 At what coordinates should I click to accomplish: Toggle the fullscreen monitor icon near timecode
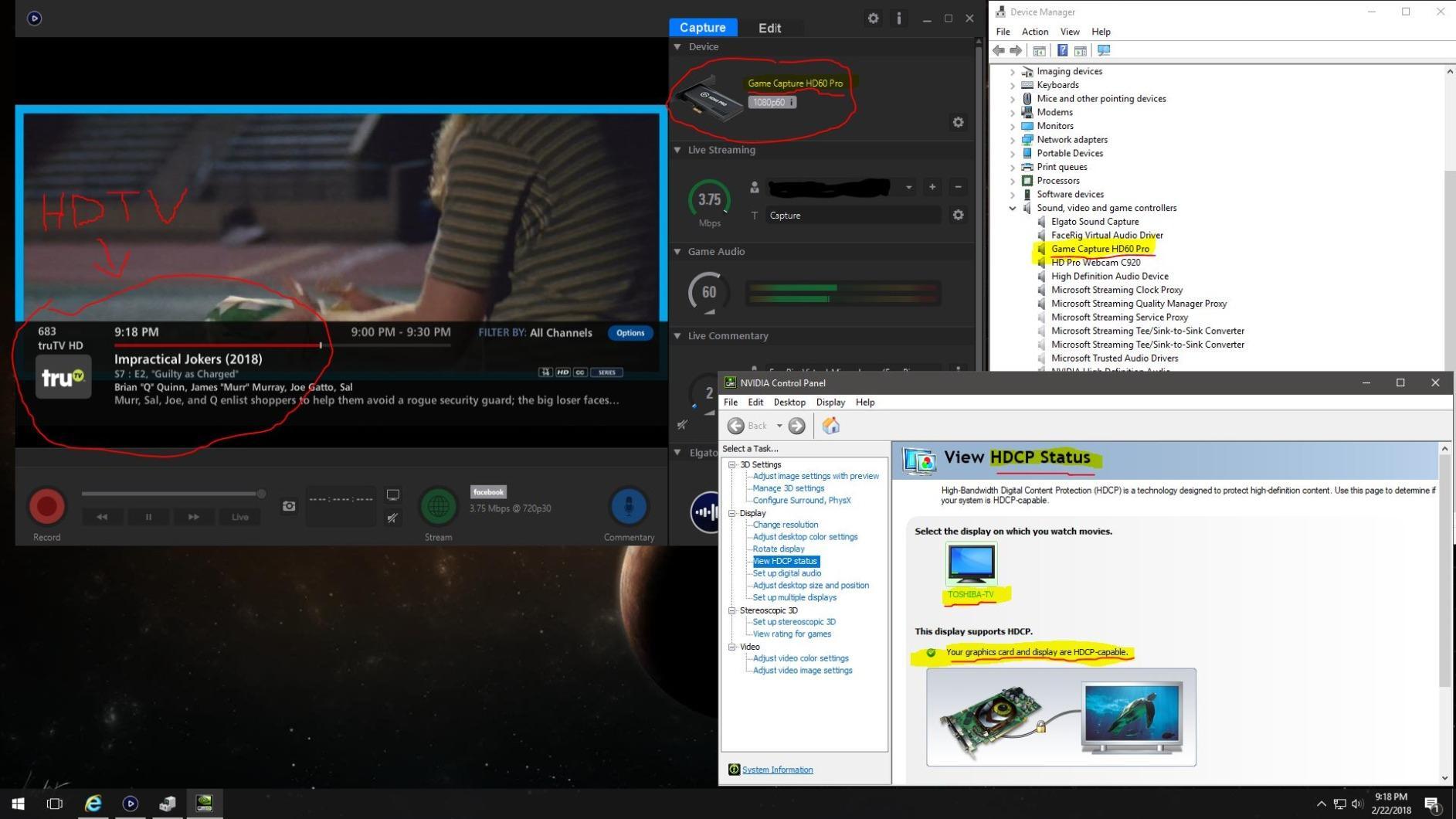tap(393, 495)
